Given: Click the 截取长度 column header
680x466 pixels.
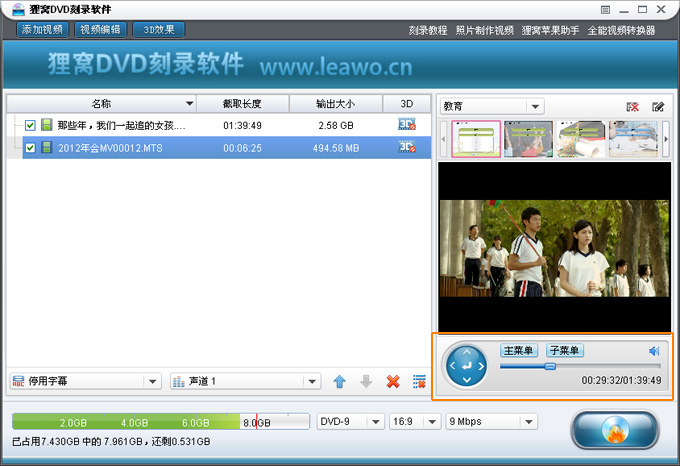Looking at the screenshot, I should tap(242, 104).
